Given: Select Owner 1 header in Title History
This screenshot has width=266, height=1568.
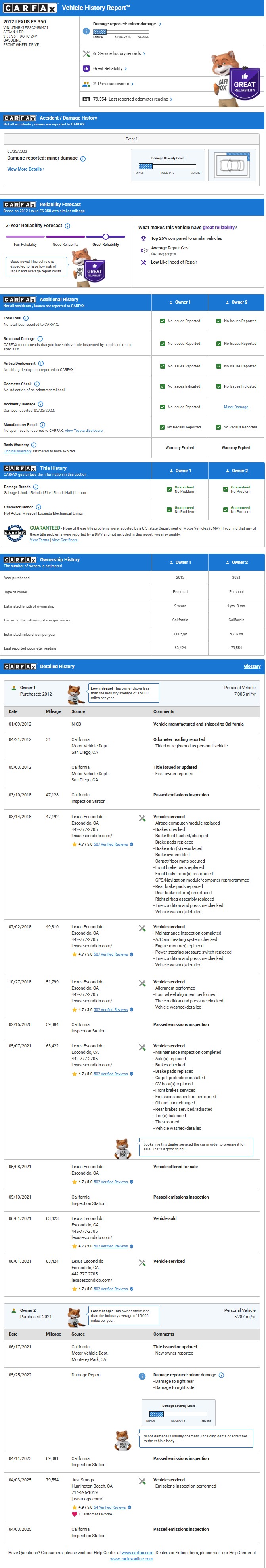Looking at the screenshot, I should 180,471.
